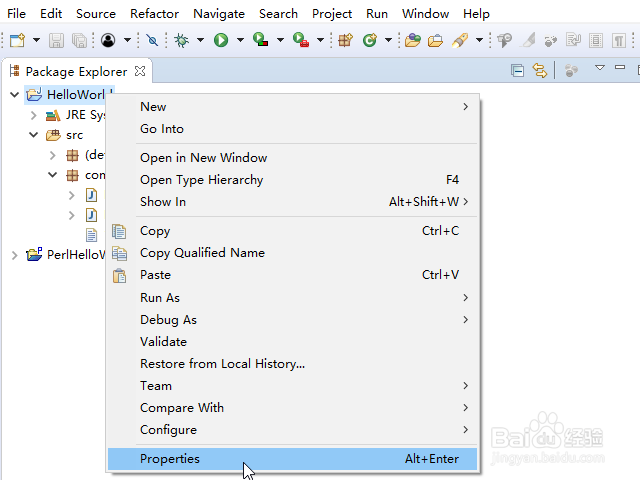The image size is (640, 480).
Task: Toggle Block Selection Mode icon
Action: (x=596, y=40)
